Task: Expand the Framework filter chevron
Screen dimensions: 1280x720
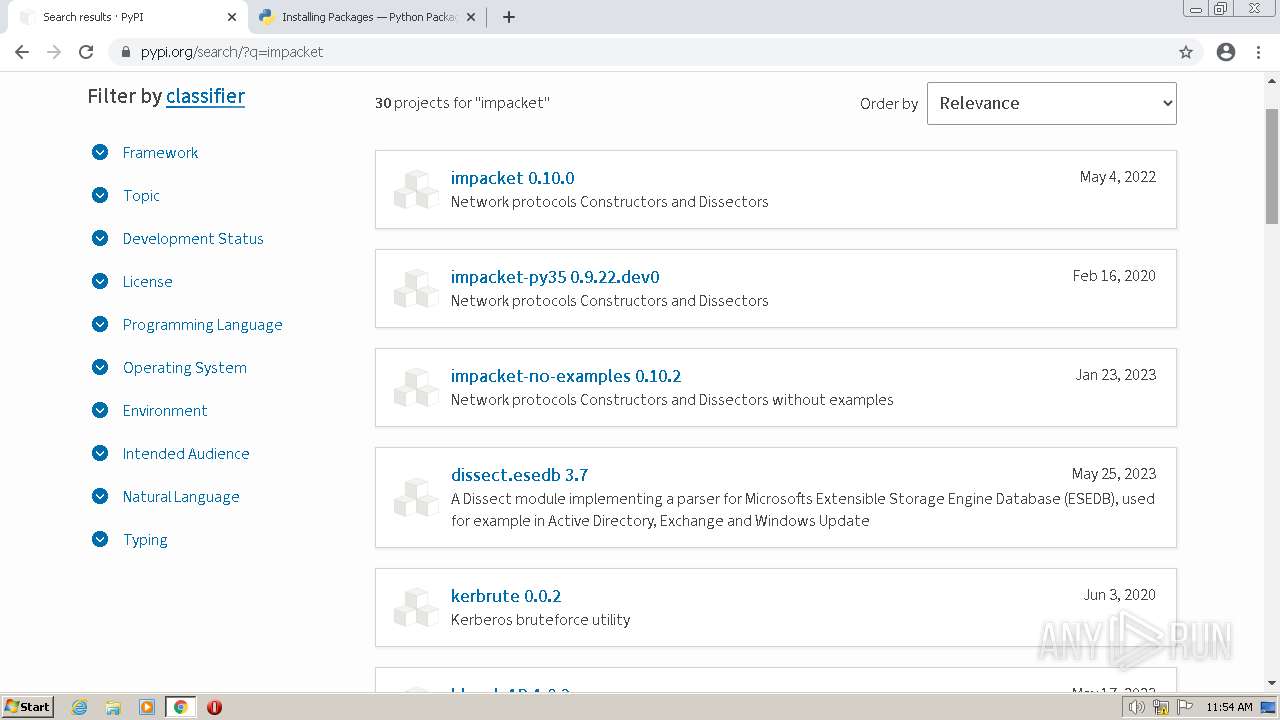Action: click(100, 152)
